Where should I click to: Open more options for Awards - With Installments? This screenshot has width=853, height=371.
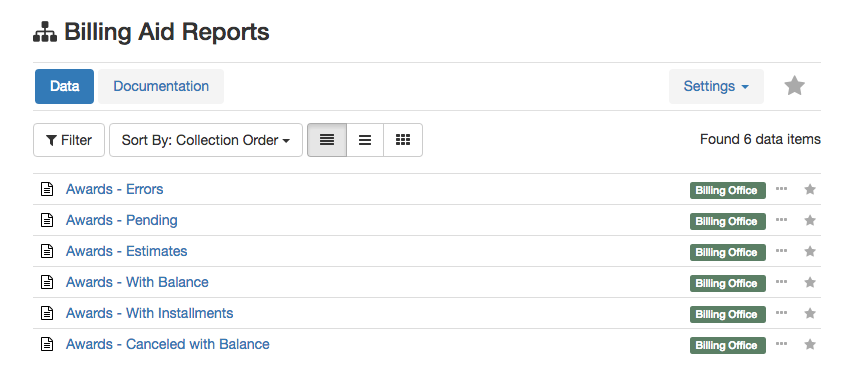pyautogui.click(x=782, y=313)
